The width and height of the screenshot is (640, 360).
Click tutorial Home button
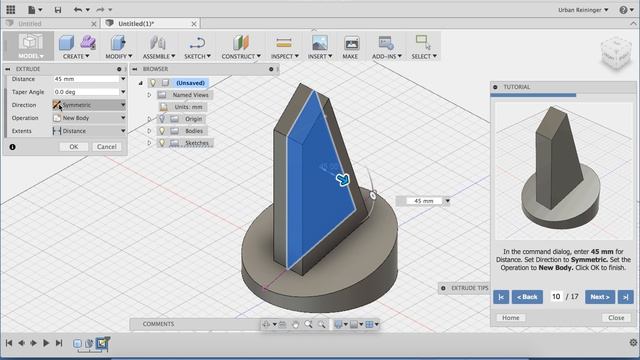pos(511,318)
